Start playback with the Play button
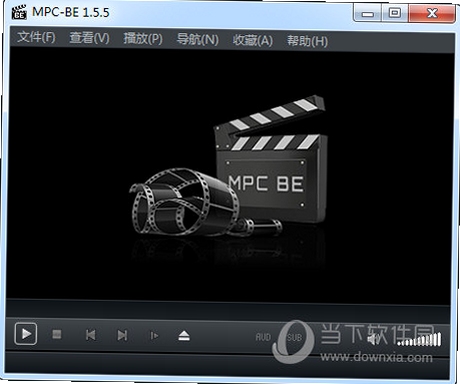This screenshot has height=384, width=460. click(26, 334)
